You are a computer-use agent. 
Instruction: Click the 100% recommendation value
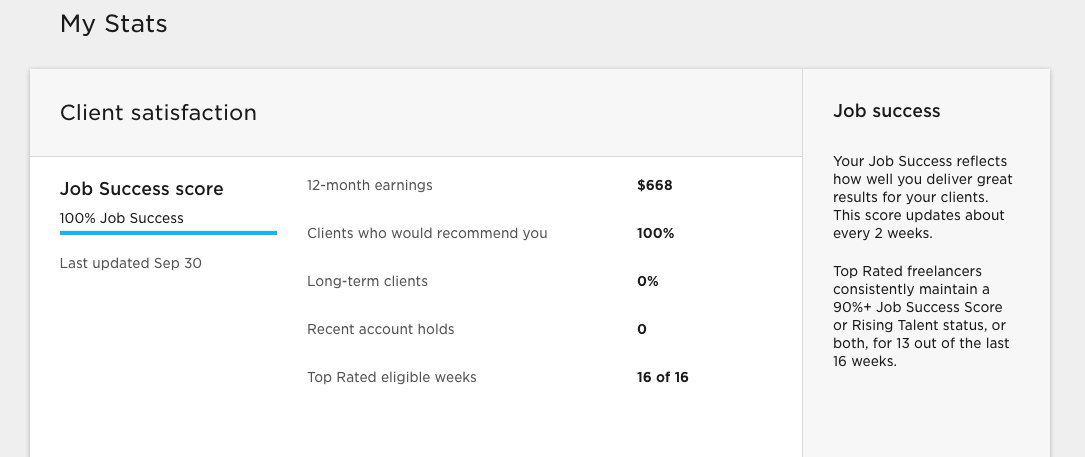656,233
